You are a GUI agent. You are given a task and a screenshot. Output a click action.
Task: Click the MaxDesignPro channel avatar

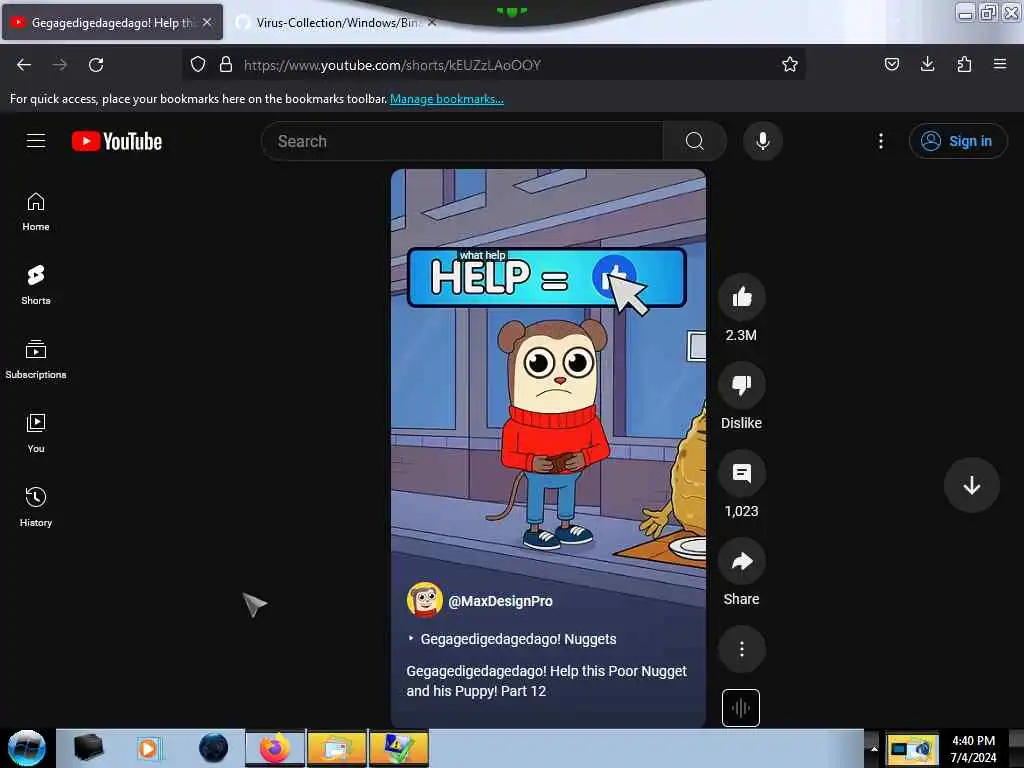pyautogui.click(x=424, y=600)
